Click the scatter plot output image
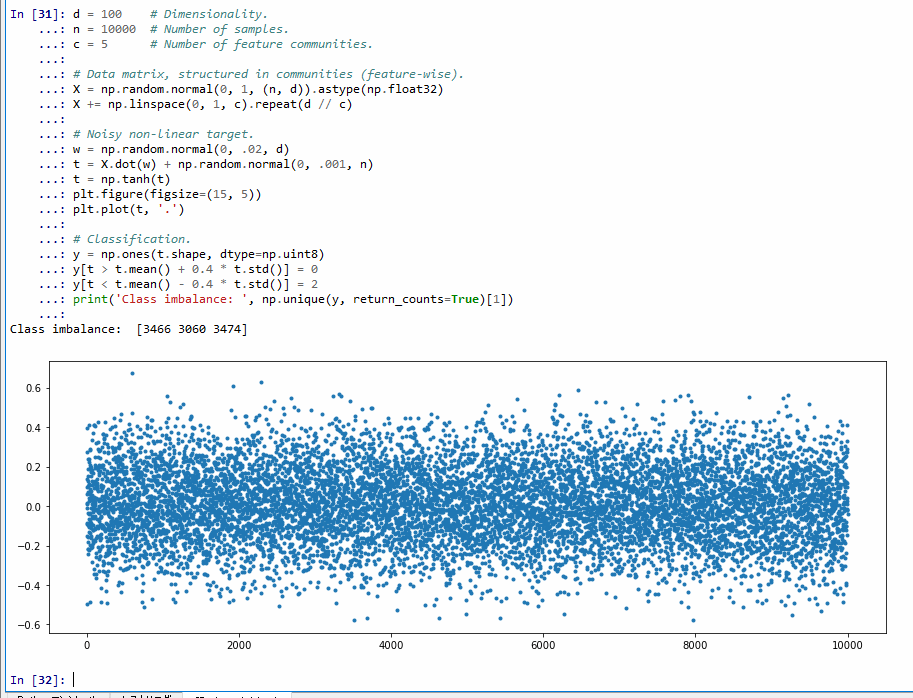This screenshot has height=698, width=913. pyautogui.click(x=467, y=505)
